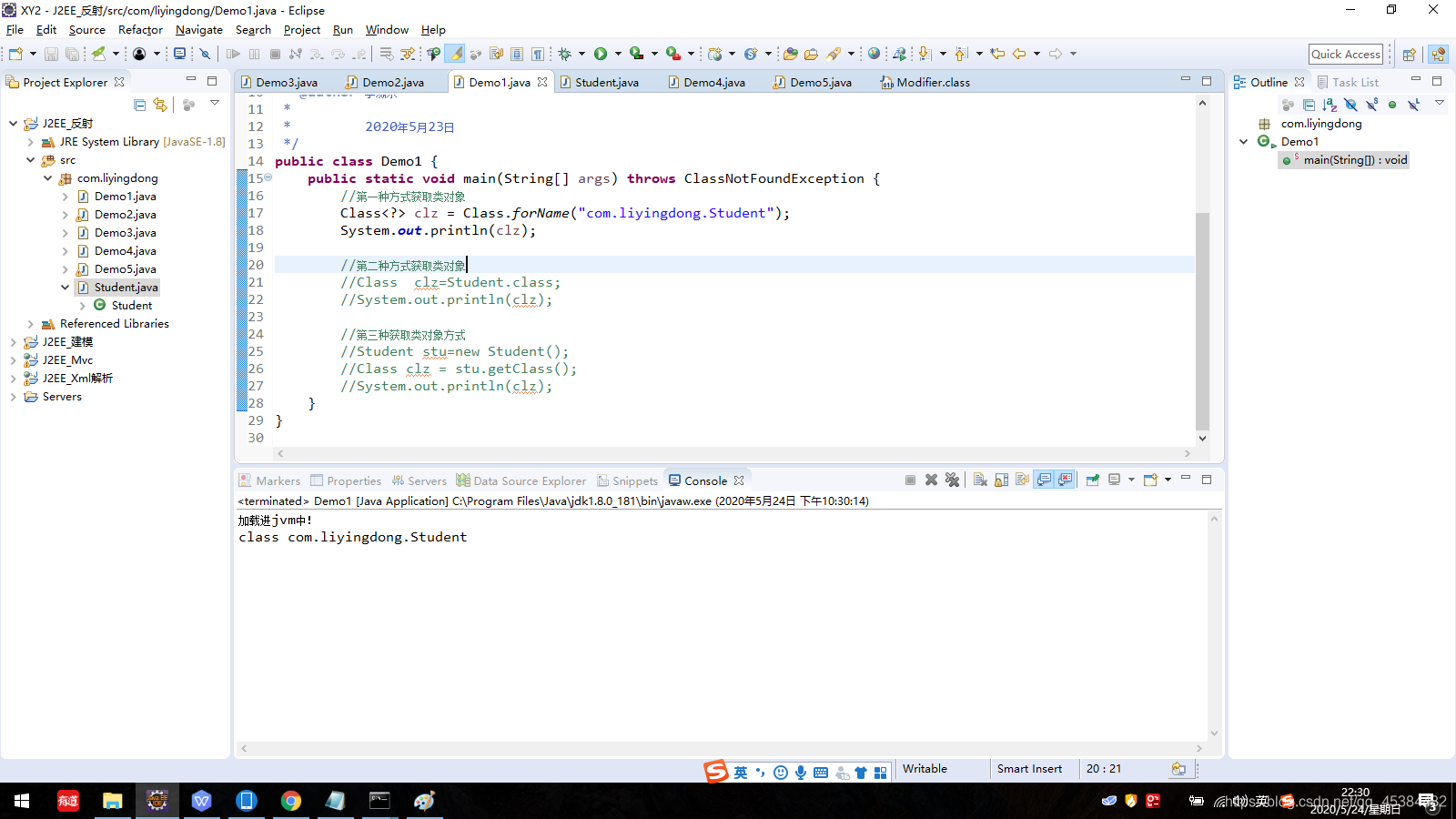
Task: Toggle Link with Editor in Project Explorer
Action: [161, 105]
